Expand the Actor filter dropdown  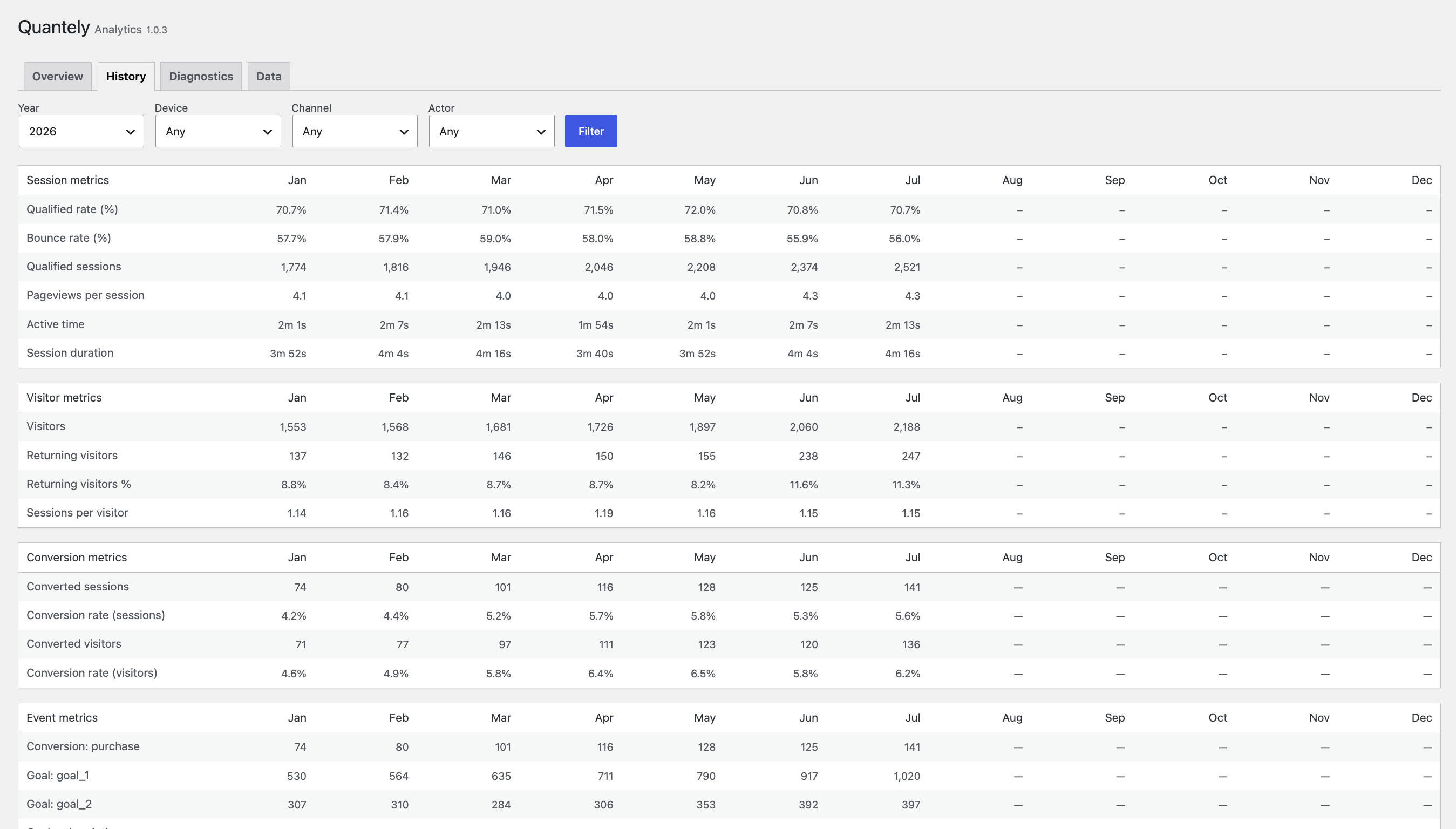[492, 132]
